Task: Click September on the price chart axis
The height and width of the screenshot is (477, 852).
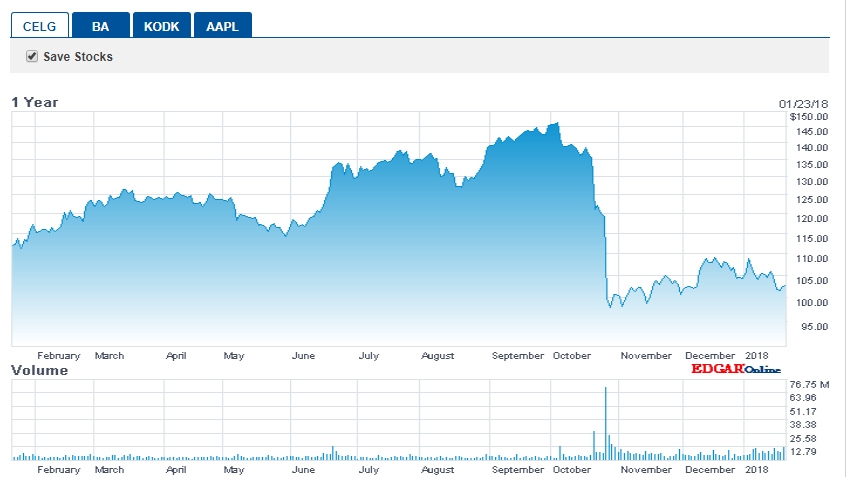Action: (x=518, y=356)
